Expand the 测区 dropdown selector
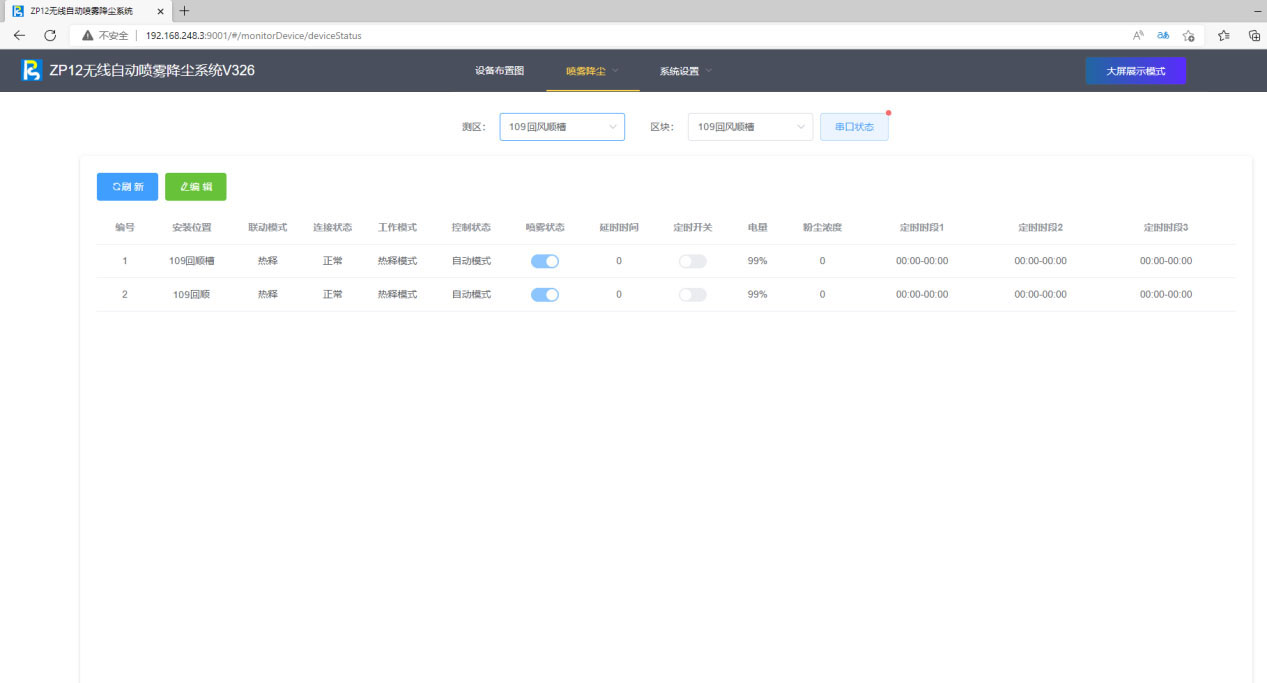Viewport: 1267px width, 683px height. tap(561, 127)
